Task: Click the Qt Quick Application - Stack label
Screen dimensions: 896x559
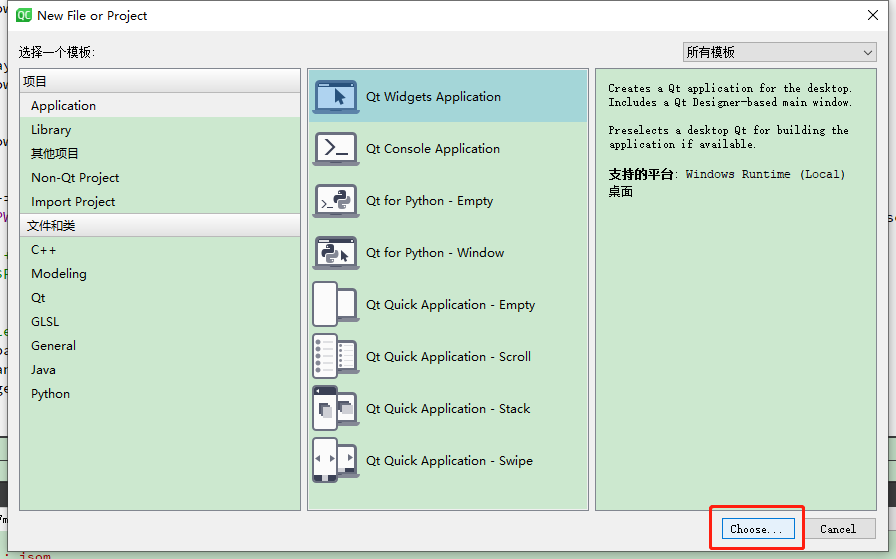Action: (448, 409)
